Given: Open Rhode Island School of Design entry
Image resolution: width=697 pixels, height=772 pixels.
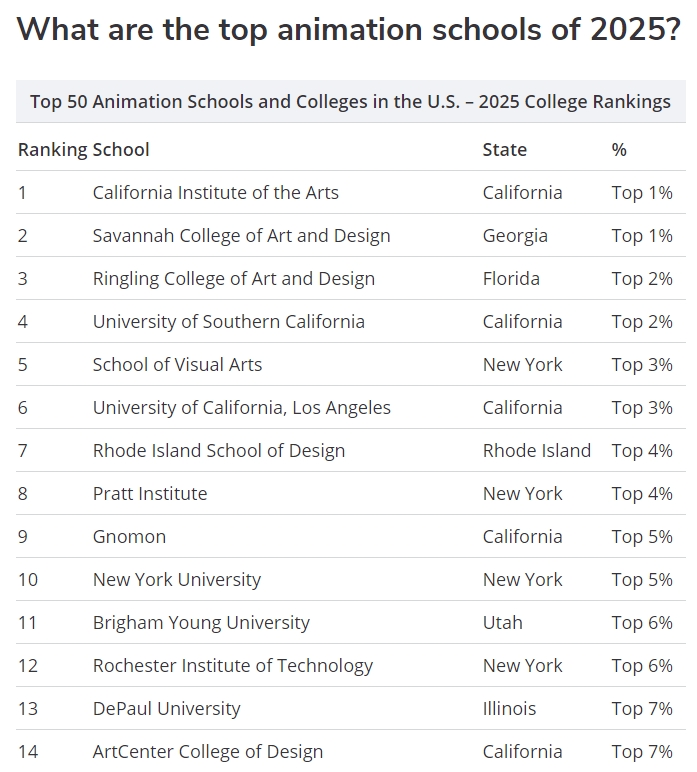Looking at the screenshot, I should tap(219, 450).
